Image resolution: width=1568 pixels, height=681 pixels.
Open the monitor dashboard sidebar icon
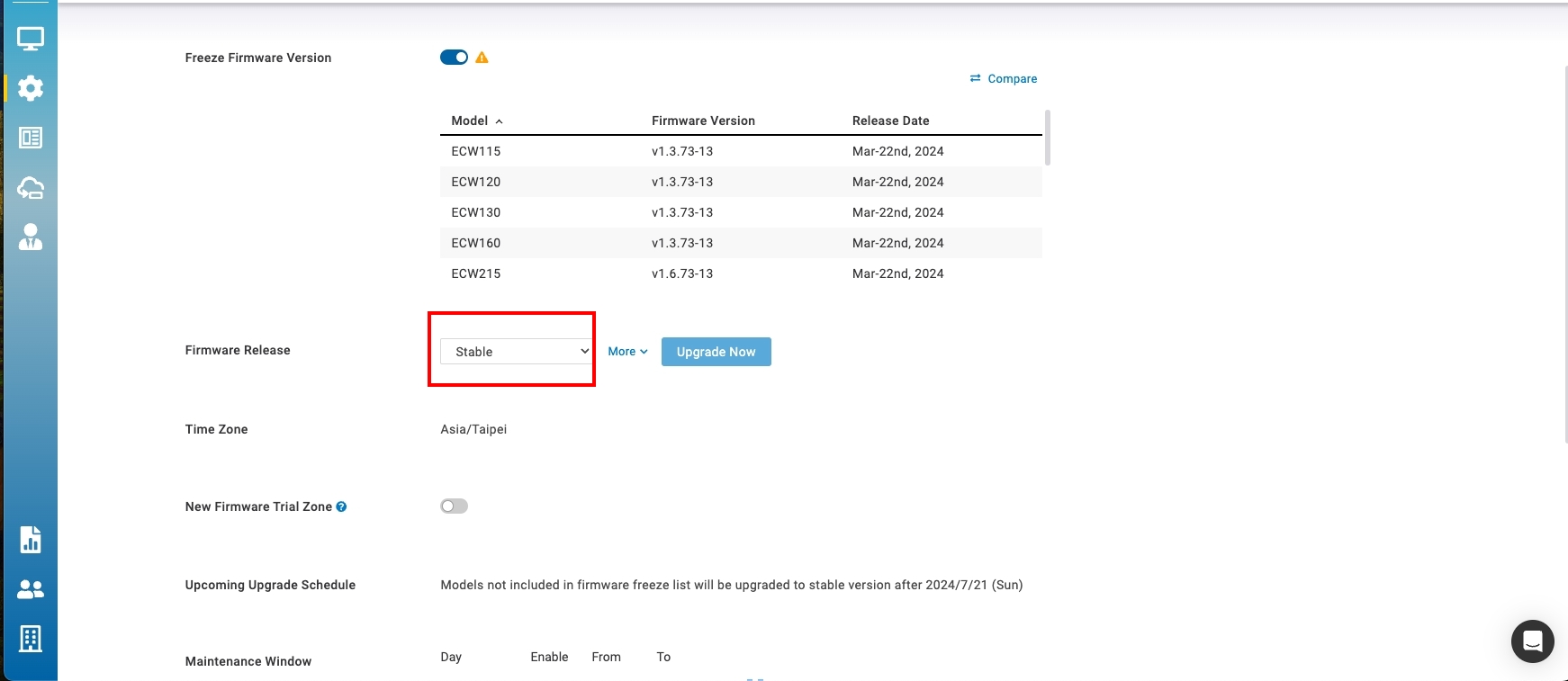(x=31, y=39)
